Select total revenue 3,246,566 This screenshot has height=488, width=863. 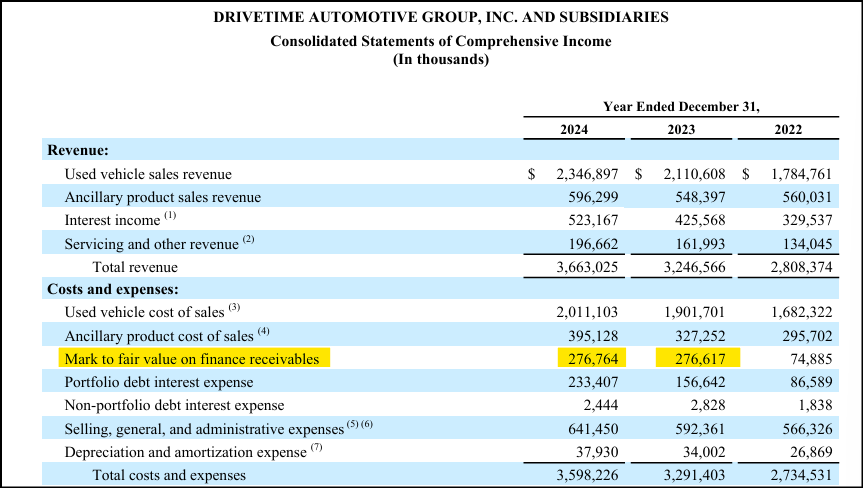pos(695,267)
